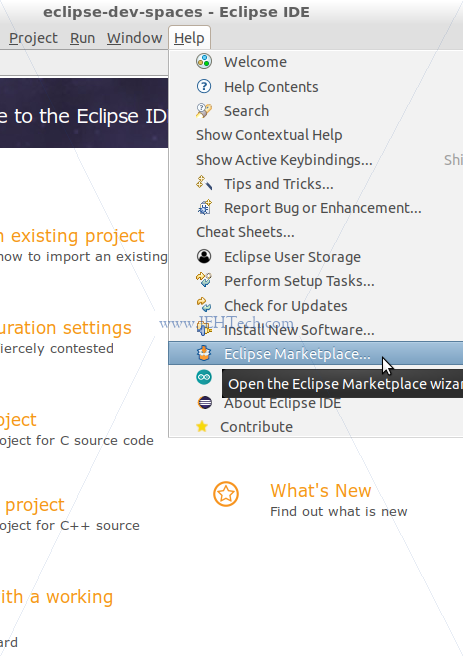Click 'Find out what is new' text
This screenshot has height=656, width=463.
[338, 511]
